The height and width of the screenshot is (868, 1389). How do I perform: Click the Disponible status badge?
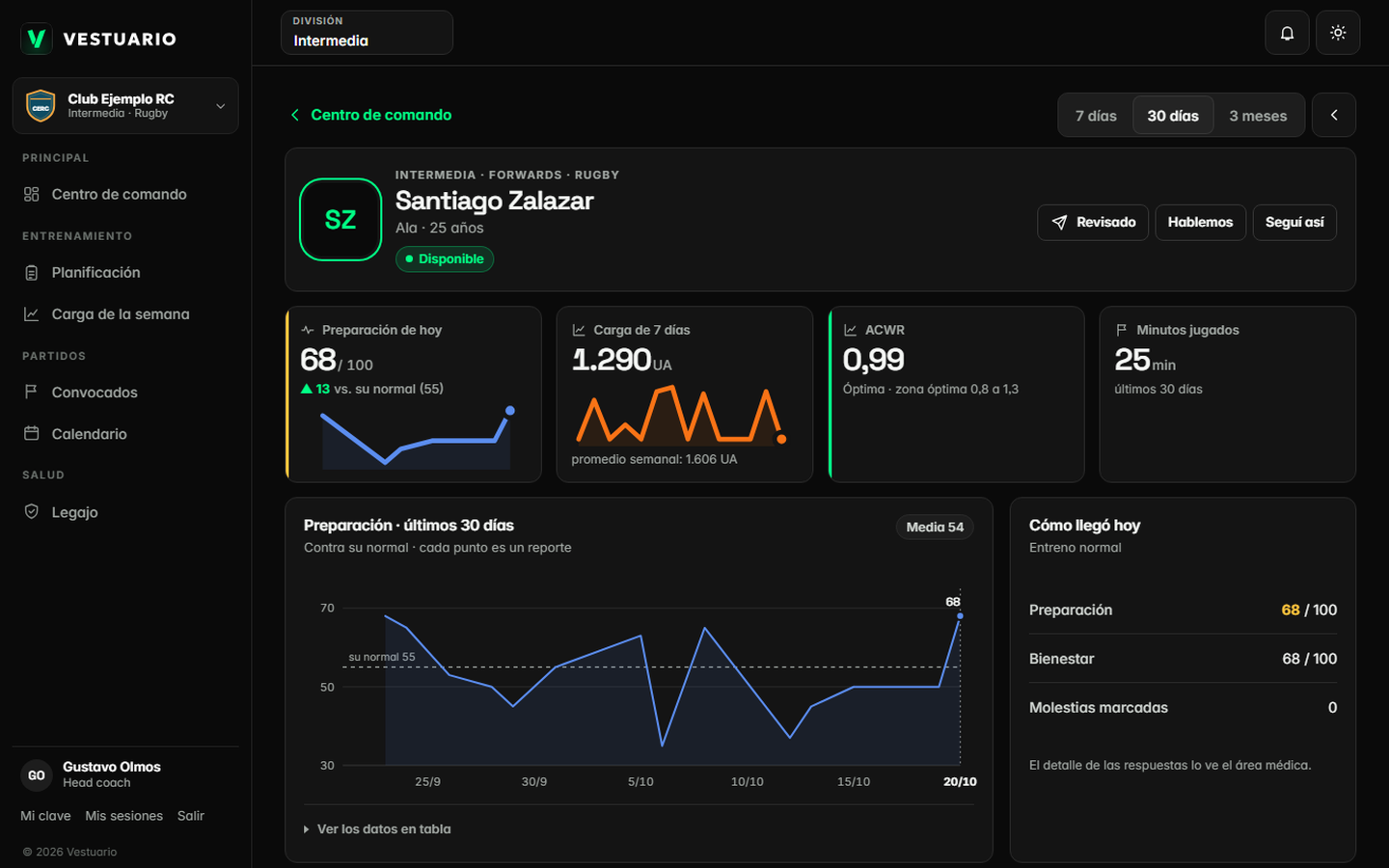(x=445, y=259)
